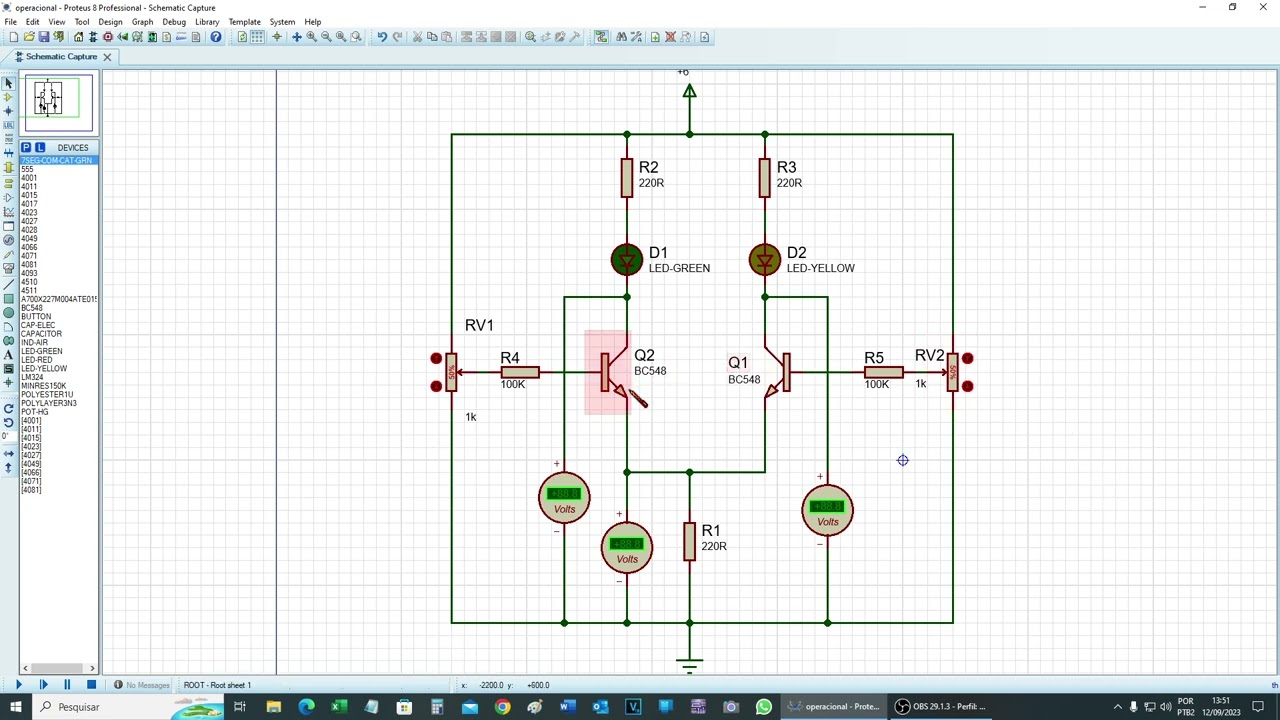Open the Library menu

[x=207, y=21]
